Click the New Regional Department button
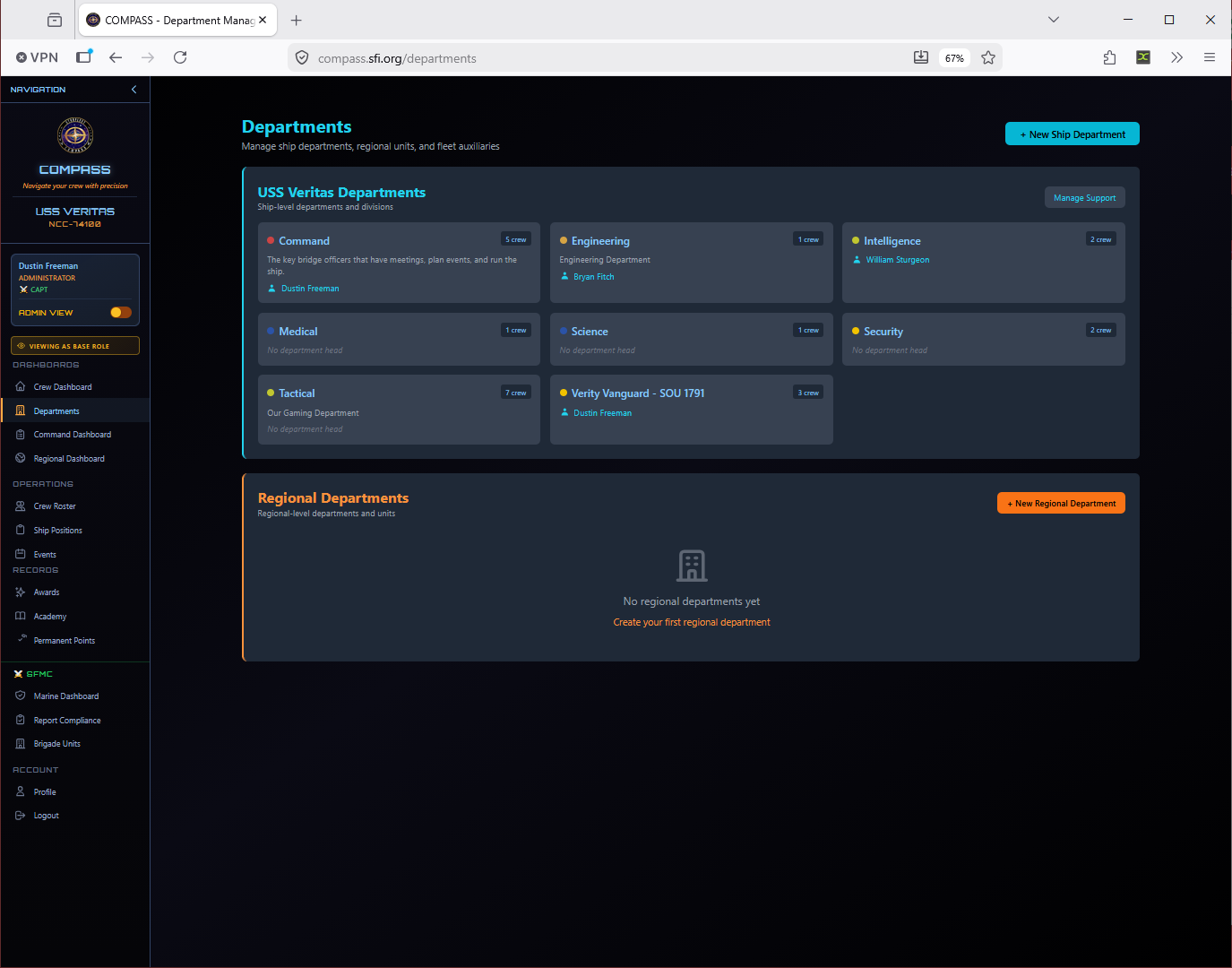The height and width of the screenshot is (968, 1232). pyautogui.click(x=1061, y=504)
